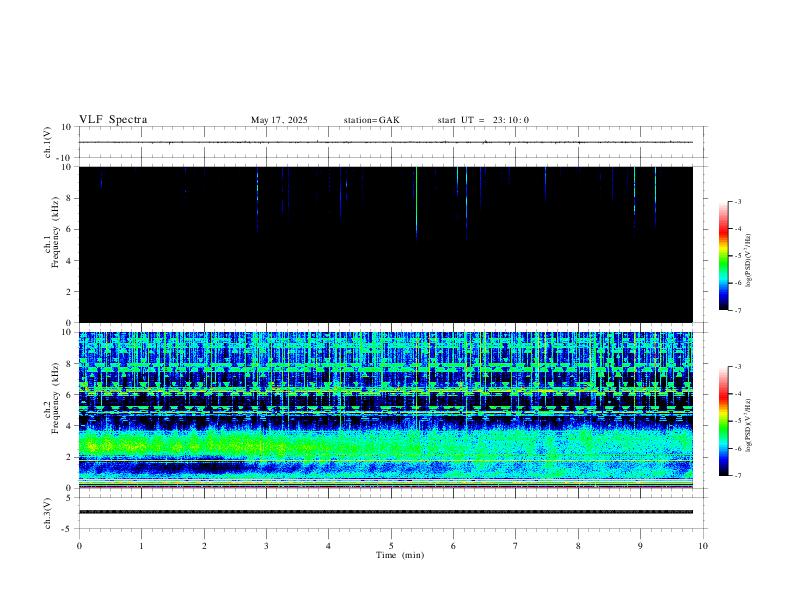Click the x-axis tick label "0" at the bottom

79,546
